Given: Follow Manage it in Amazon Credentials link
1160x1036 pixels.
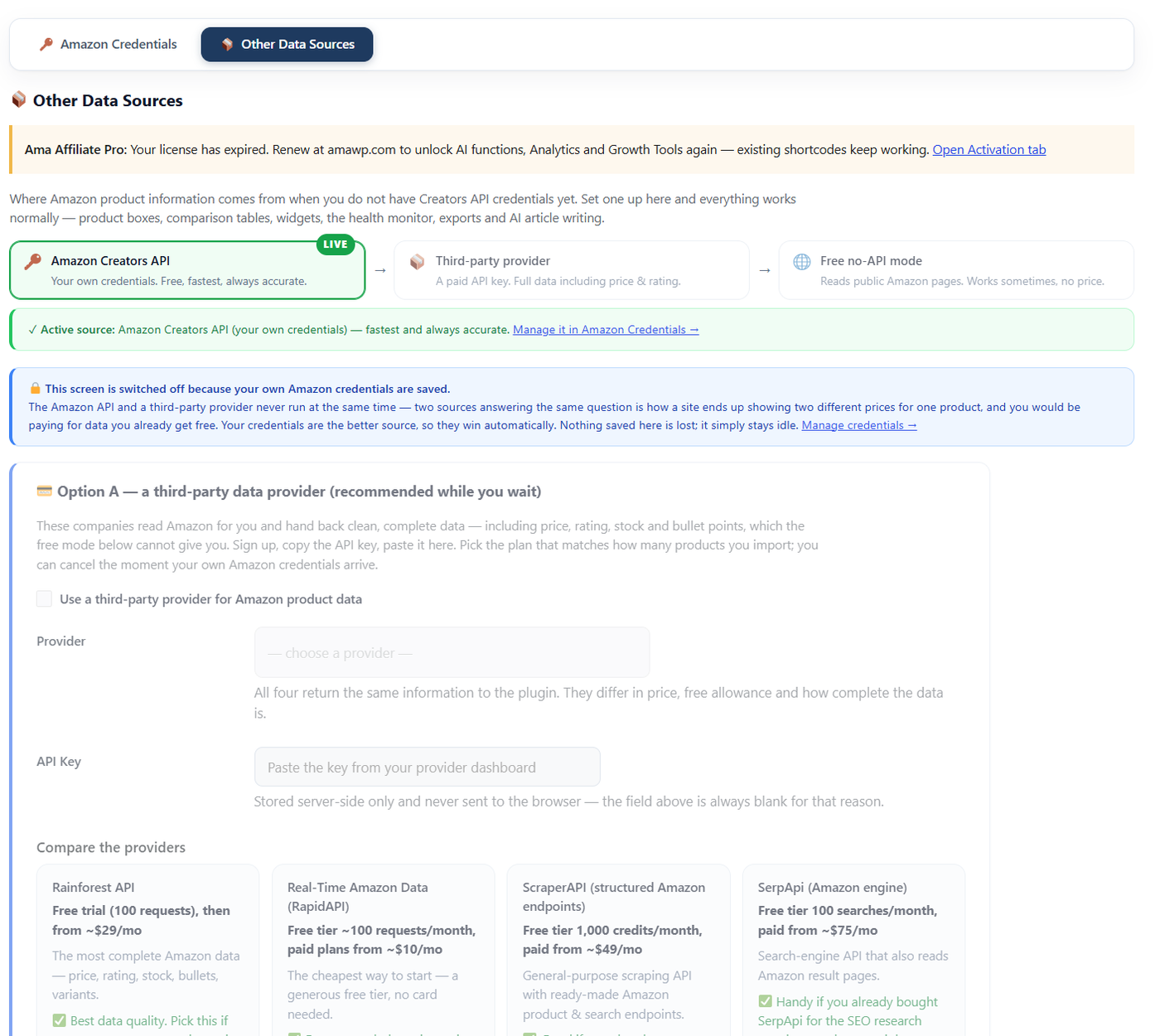Looking at the screenshot, I should [606, 329].
